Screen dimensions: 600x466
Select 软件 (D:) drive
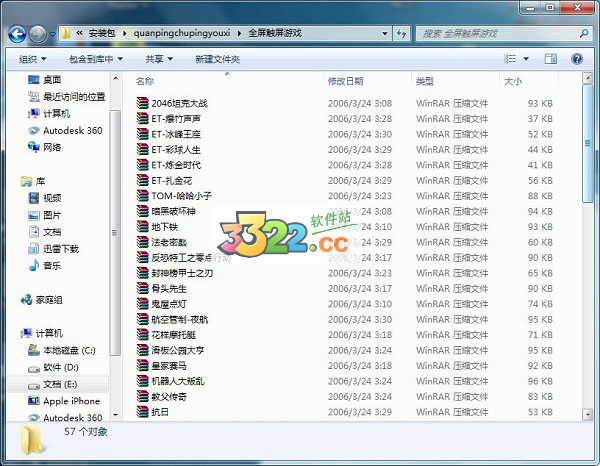pos(53,367)
